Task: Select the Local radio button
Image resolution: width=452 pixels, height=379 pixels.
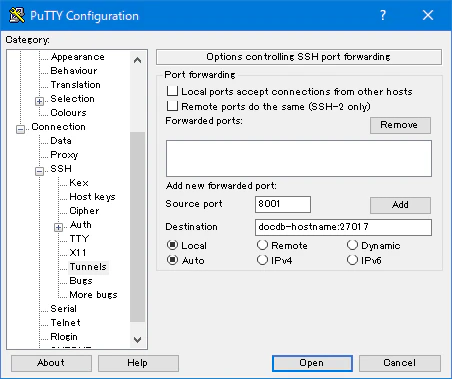Action: [x=172, y=245]
